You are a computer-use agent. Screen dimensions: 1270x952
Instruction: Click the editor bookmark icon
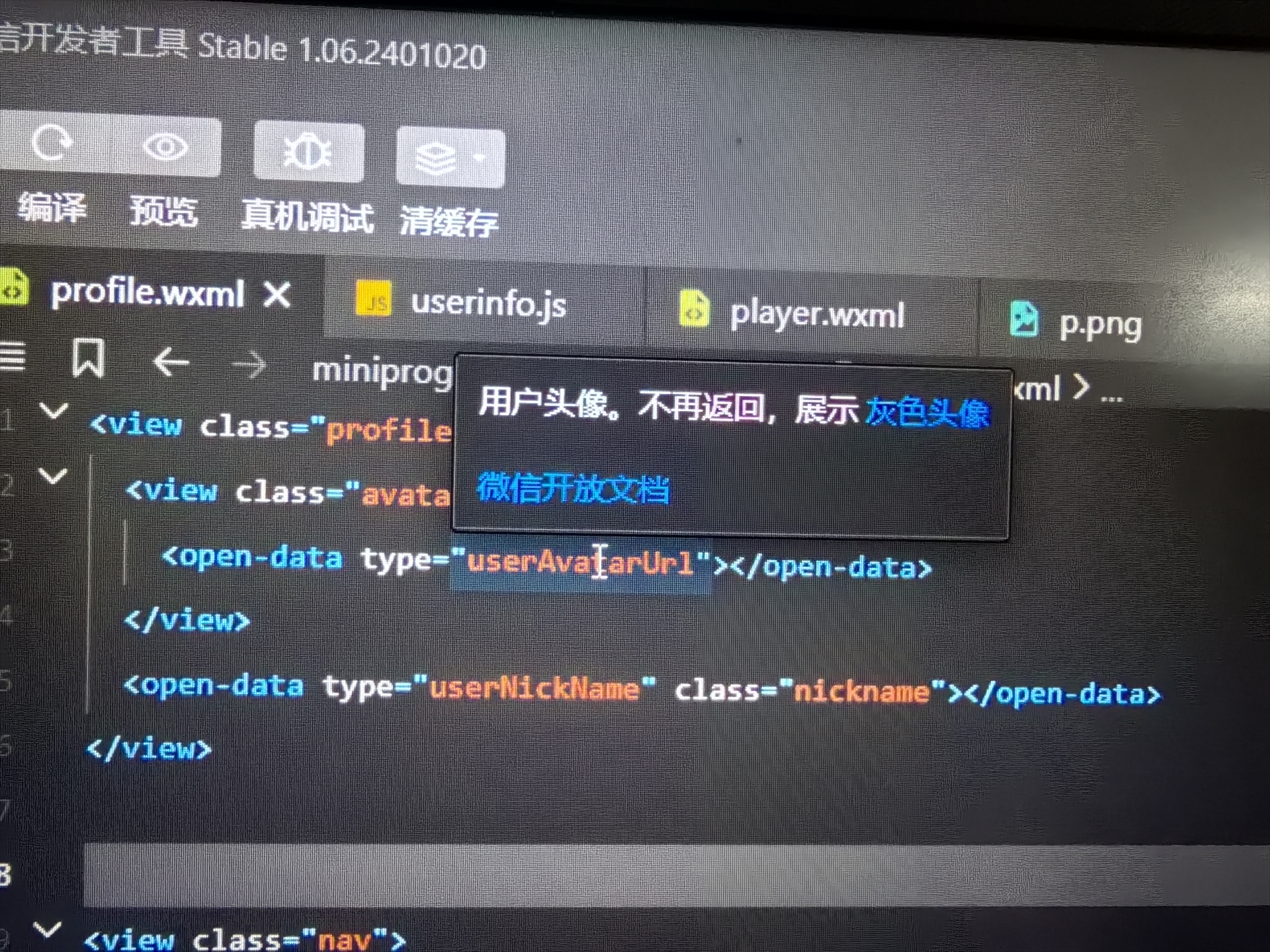point(88,357)
